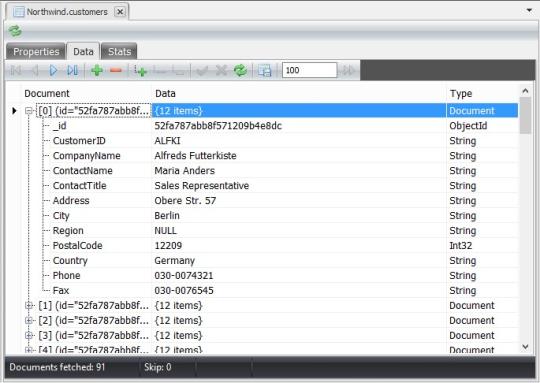Image resolution: width=540 pixels, height=383 pixels.
Task: Click the Type column header
Action: (461, 94)
